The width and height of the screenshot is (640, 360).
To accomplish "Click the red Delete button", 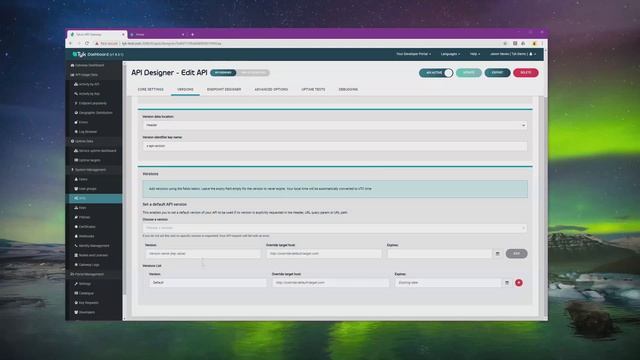I will click(x=526, y=73).
